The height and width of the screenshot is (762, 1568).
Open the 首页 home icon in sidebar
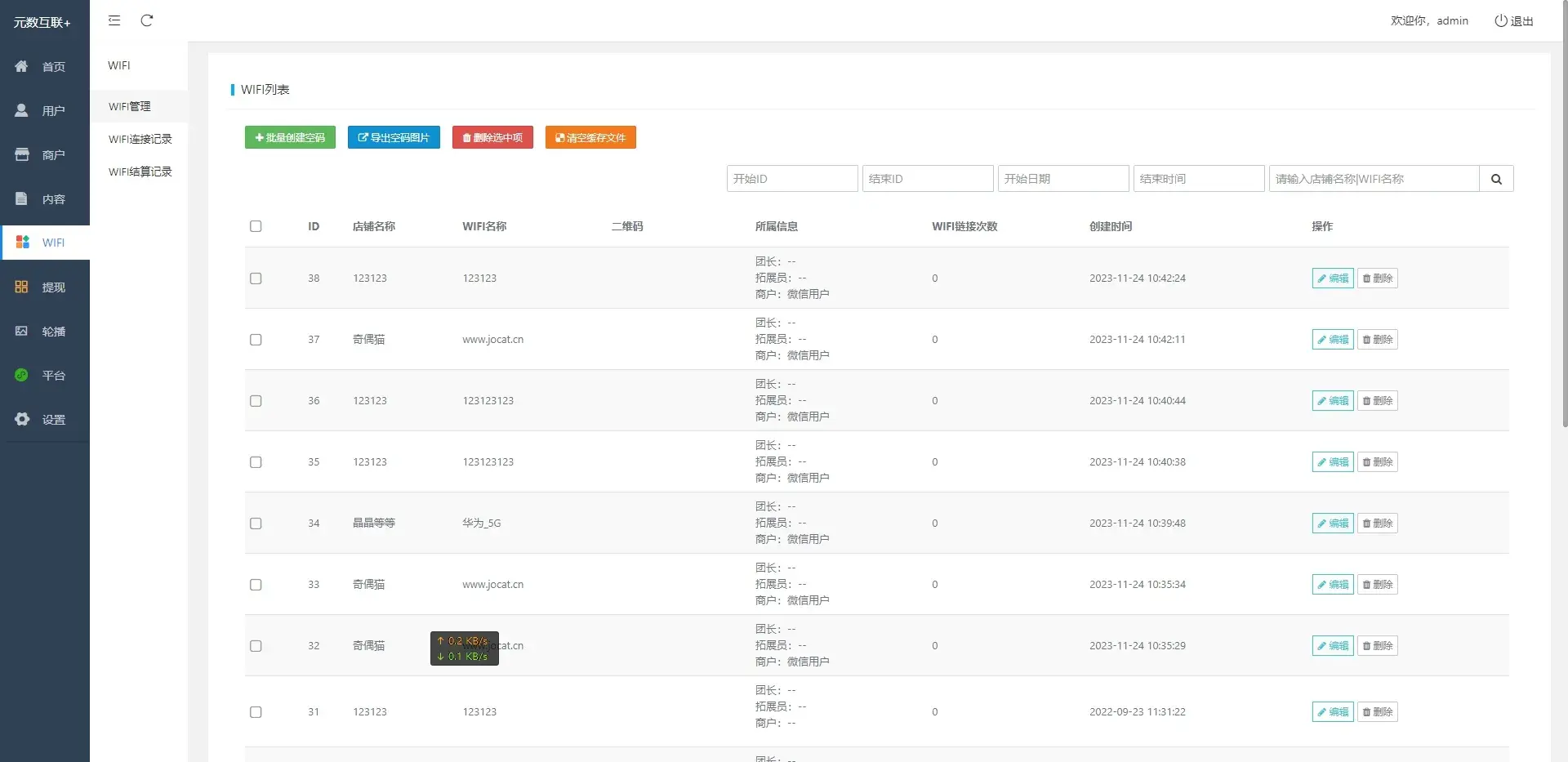click(22, 66)
